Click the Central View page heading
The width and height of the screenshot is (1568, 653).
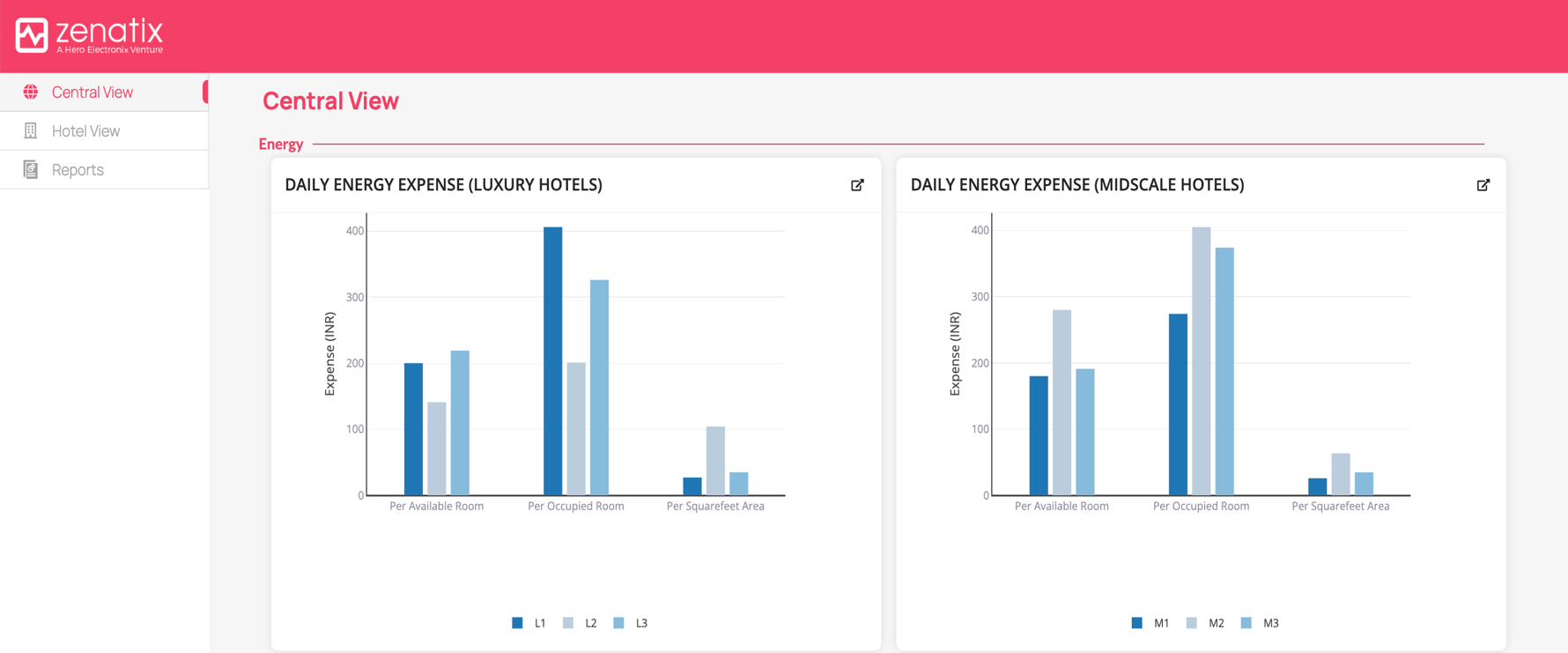[x=330, y=101]
